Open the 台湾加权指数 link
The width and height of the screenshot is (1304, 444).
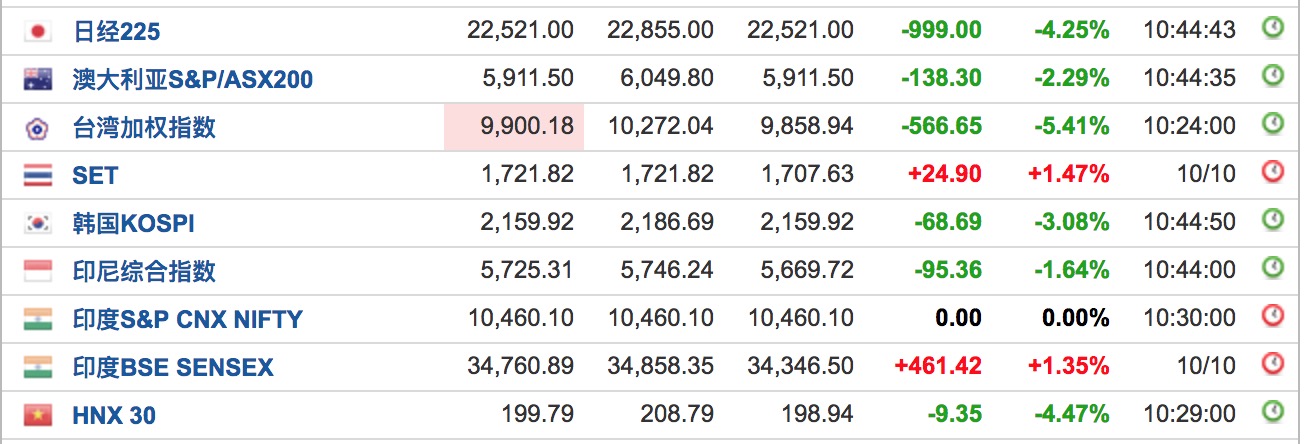(144, 128)
